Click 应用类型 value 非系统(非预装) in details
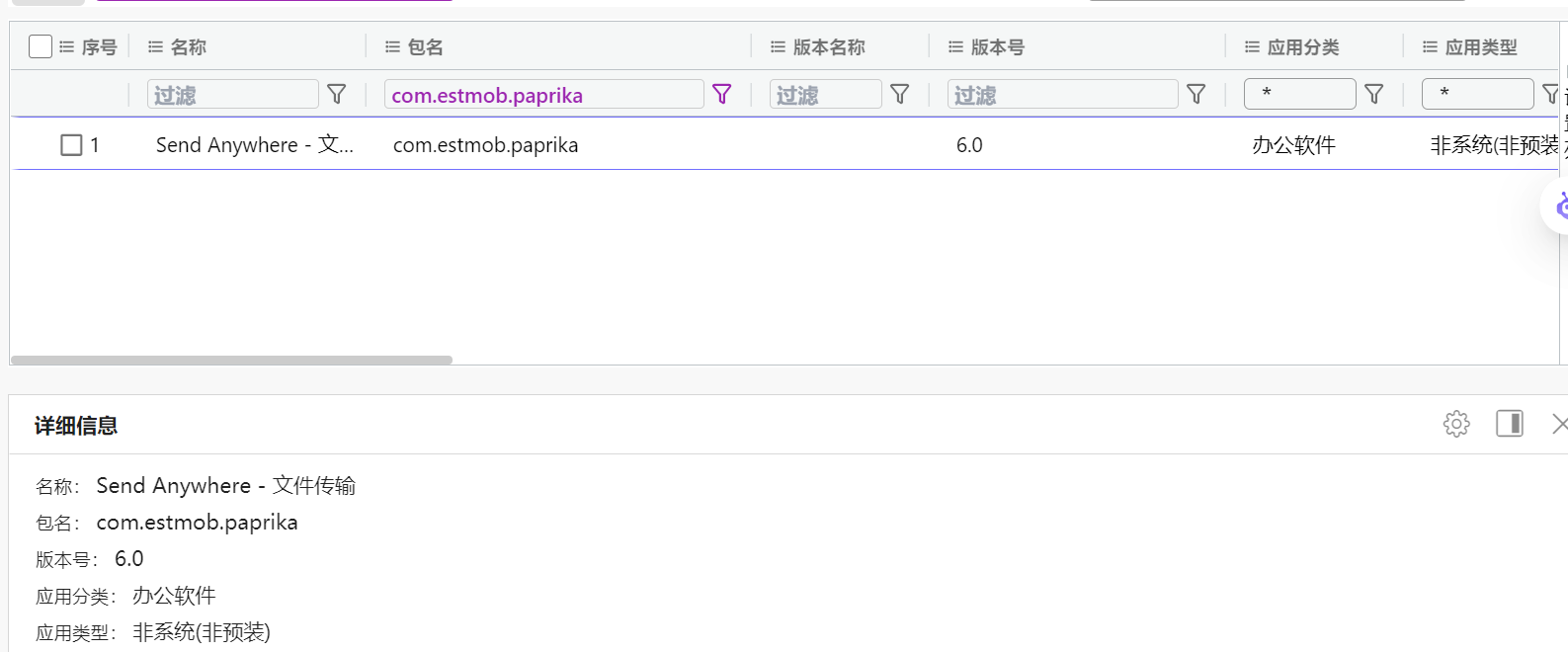The image size is (1568, 652). pos(202,631)
